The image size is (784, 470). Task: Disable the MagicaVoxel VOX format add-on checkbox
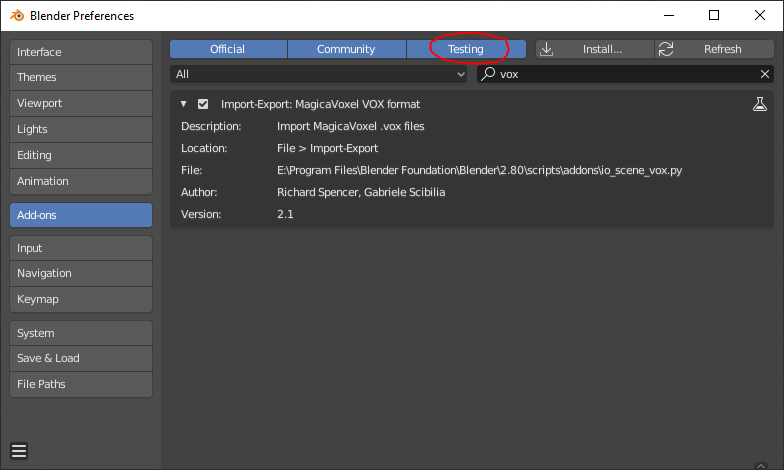tap(202, 104)
